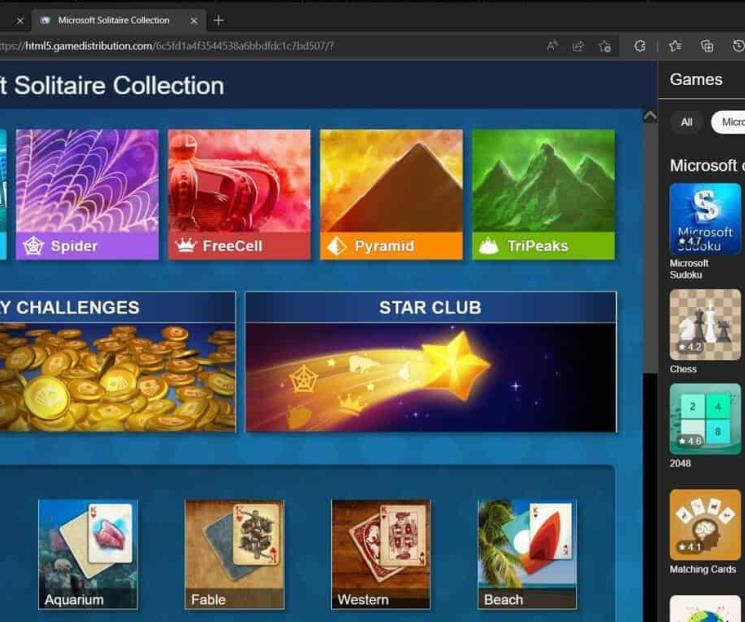
Task: Open the Spider solitaire game tile
Action: [87, 194]
